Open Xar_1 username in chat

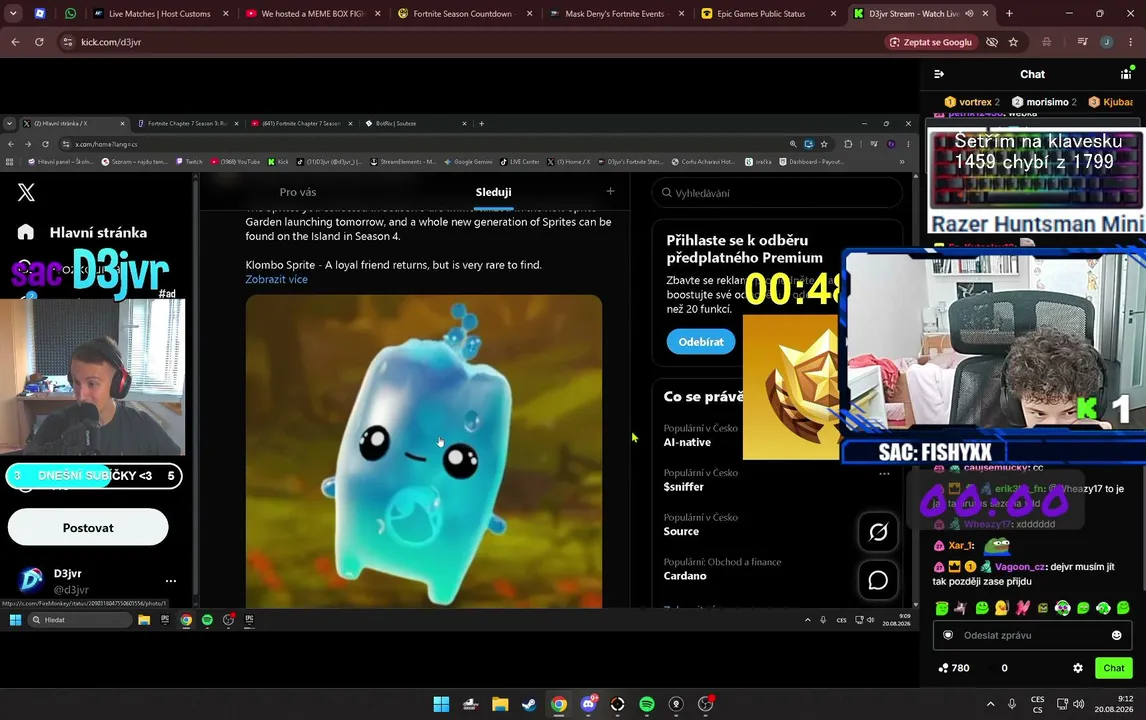pos(960,545)
